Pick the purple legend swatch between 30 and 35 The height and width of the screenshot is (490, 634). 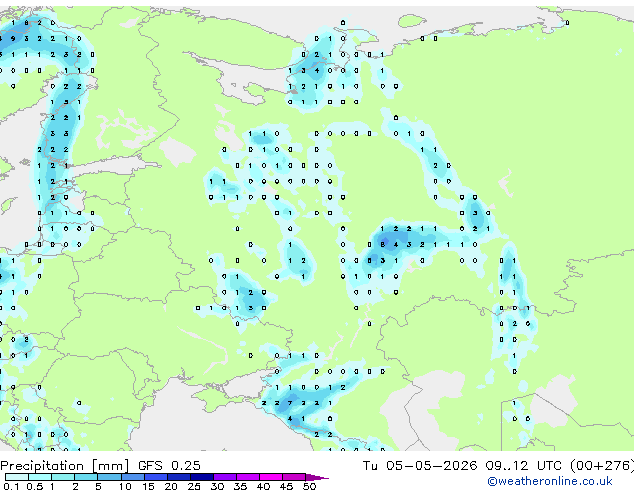[224, 477]
